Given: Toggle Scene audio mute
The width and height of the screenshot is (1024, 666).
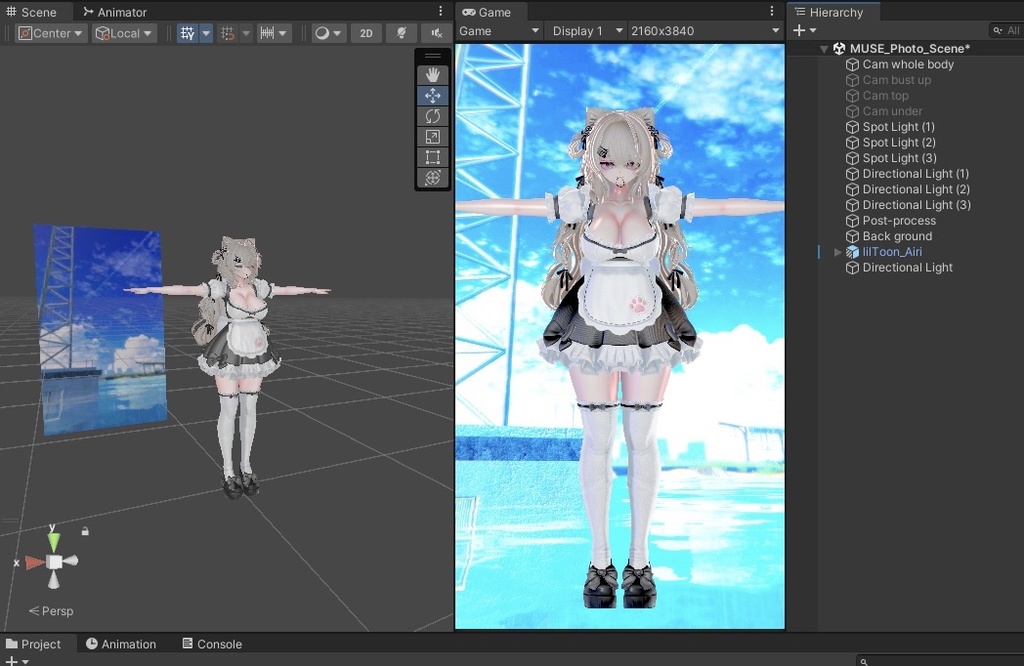Looking at the screenshot, I should (x=436, y=33).
